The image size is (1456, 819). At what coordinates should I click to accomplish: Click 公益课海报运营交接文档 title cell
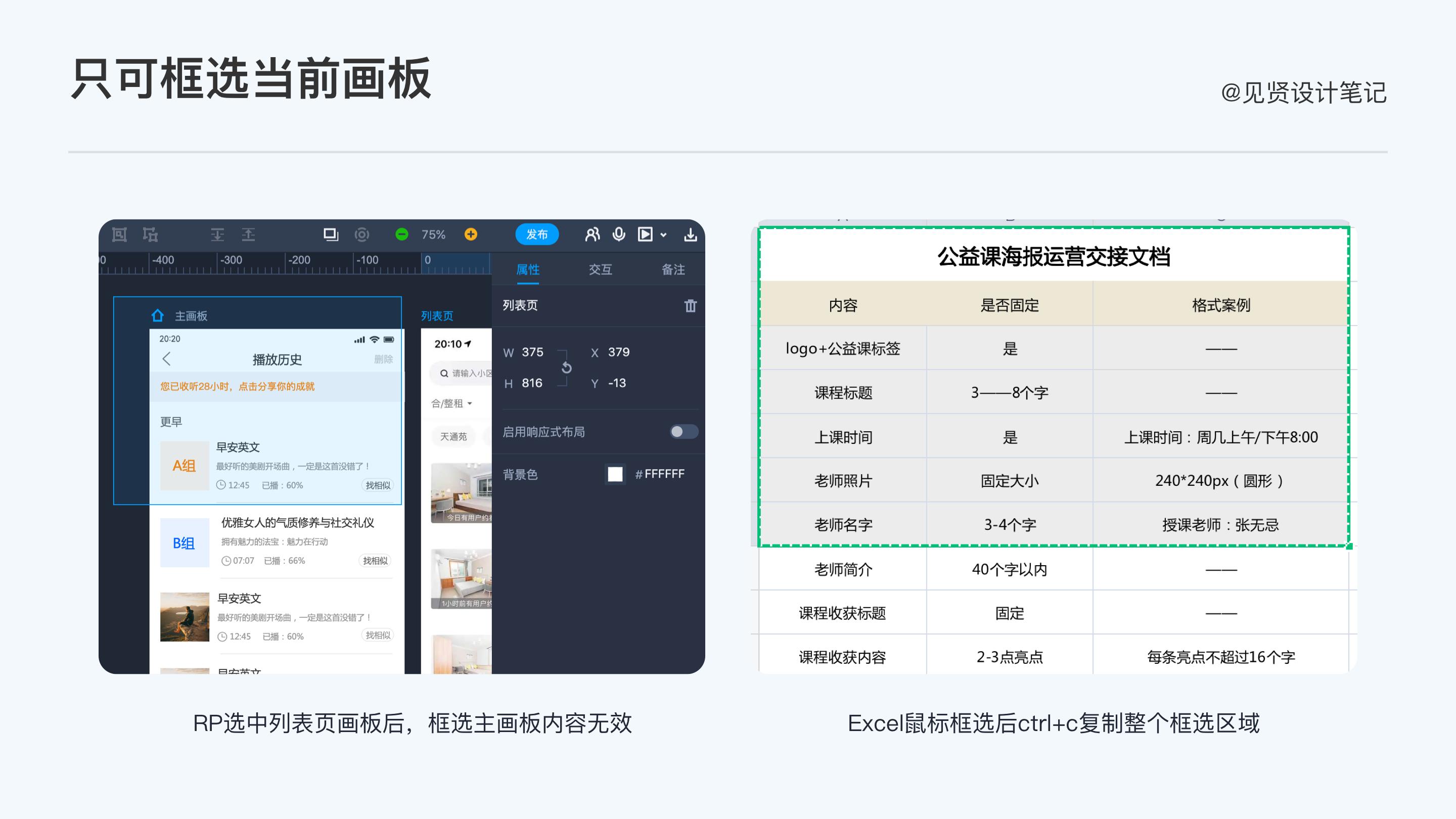(1054, 257)
